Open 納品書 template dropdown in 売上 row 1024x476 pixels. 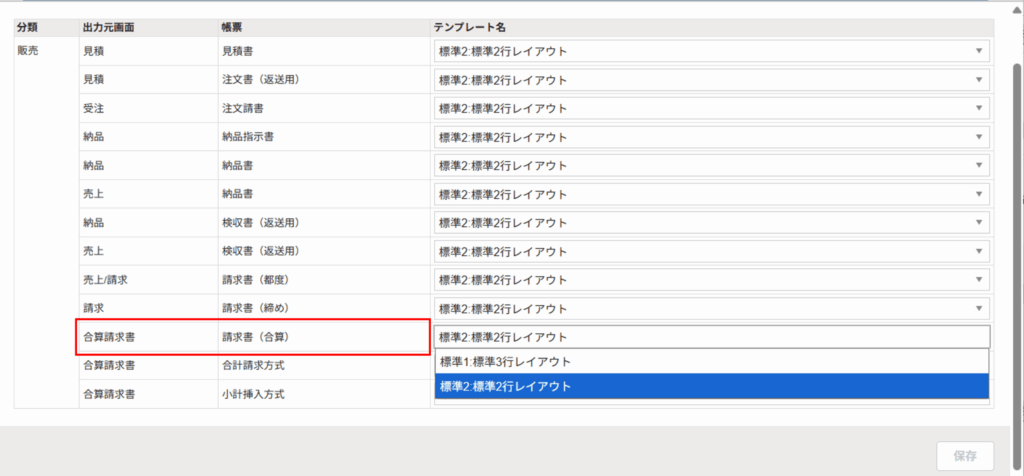(x=712, y=194)
